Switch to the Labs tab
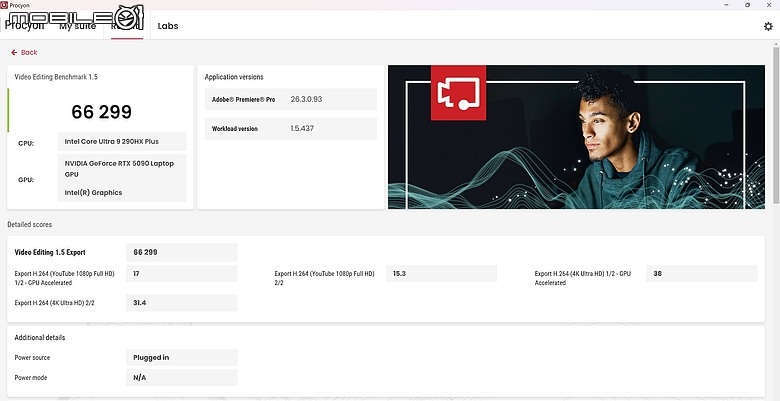Viewport: 780px width, 401px height. pos(168,26)
